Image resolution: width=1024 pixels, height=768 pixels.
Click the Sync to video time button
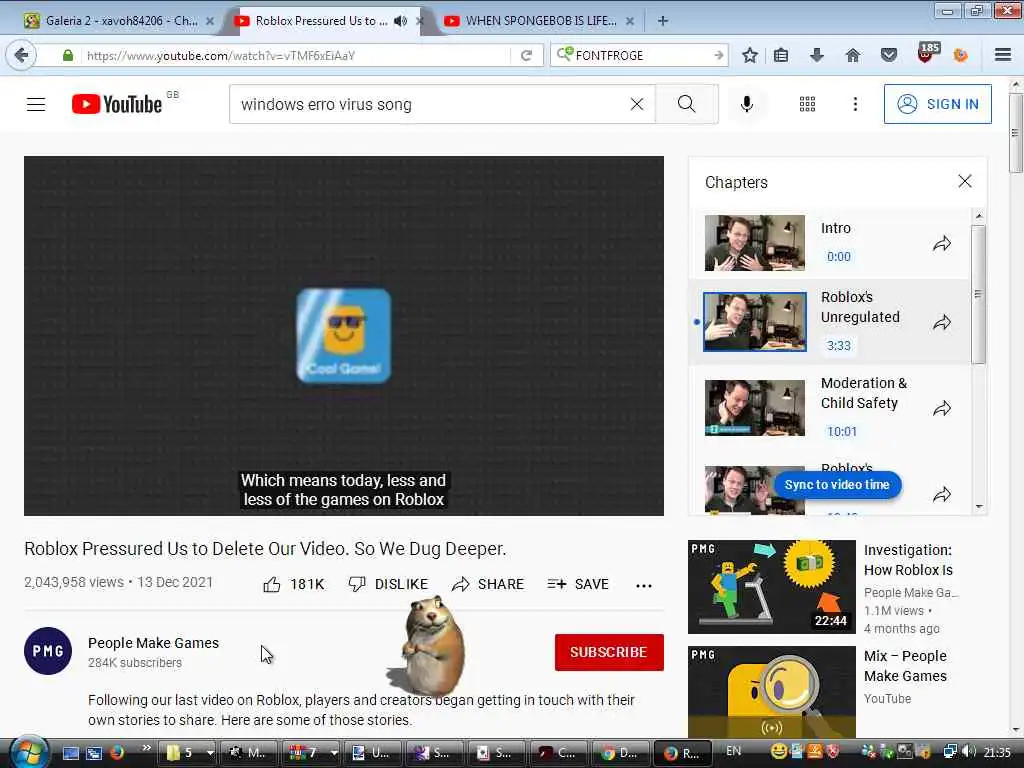click(837, 485)
